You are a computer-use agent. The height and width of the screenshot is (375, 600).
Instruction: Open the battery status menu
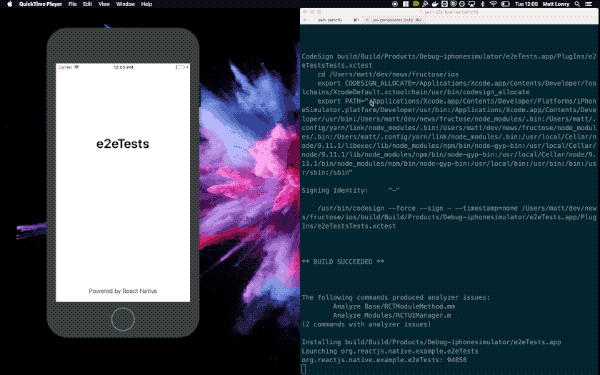click(505, 4)
